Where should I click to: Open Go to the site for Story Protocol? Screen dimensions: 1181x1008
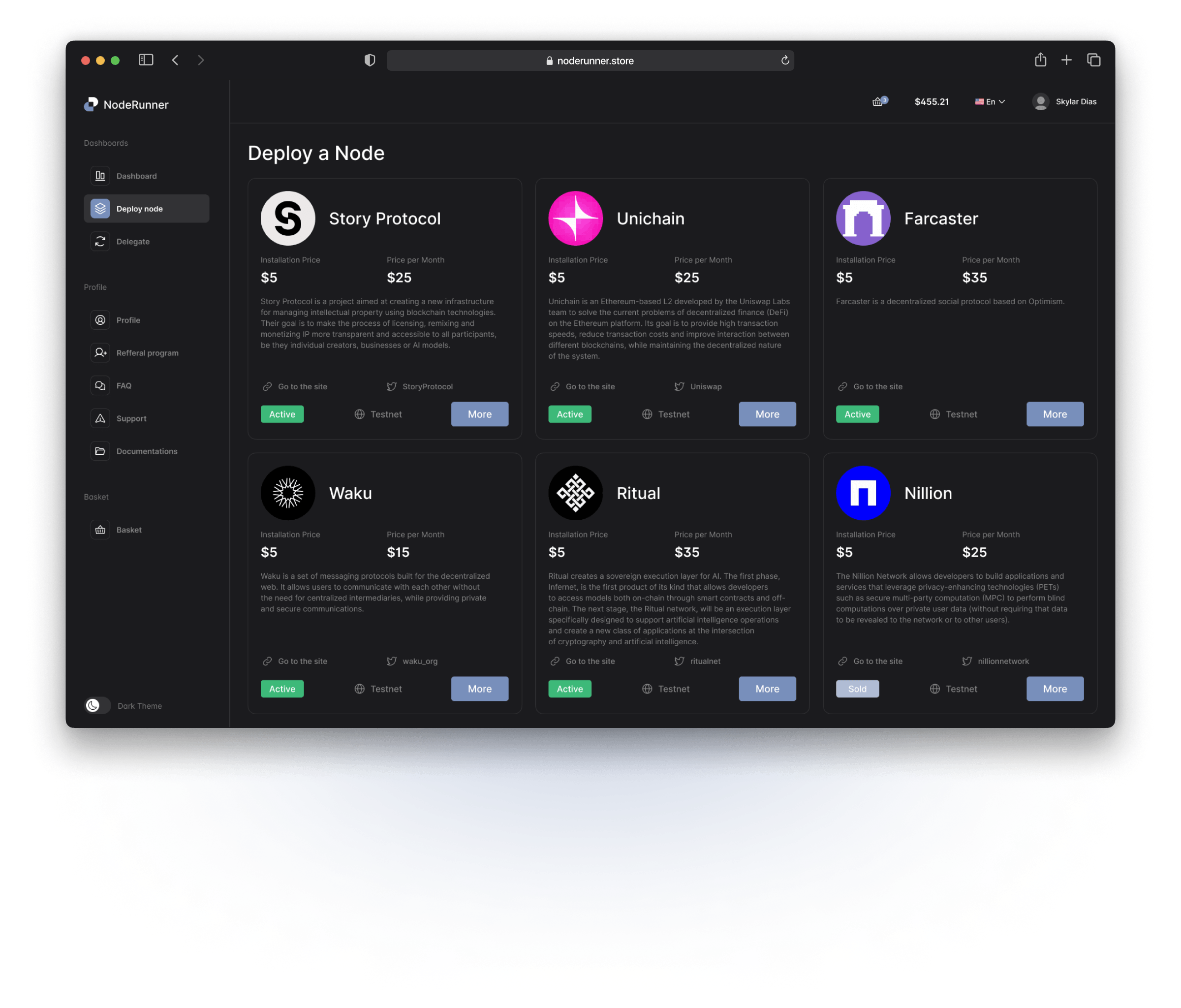point(295,386)
